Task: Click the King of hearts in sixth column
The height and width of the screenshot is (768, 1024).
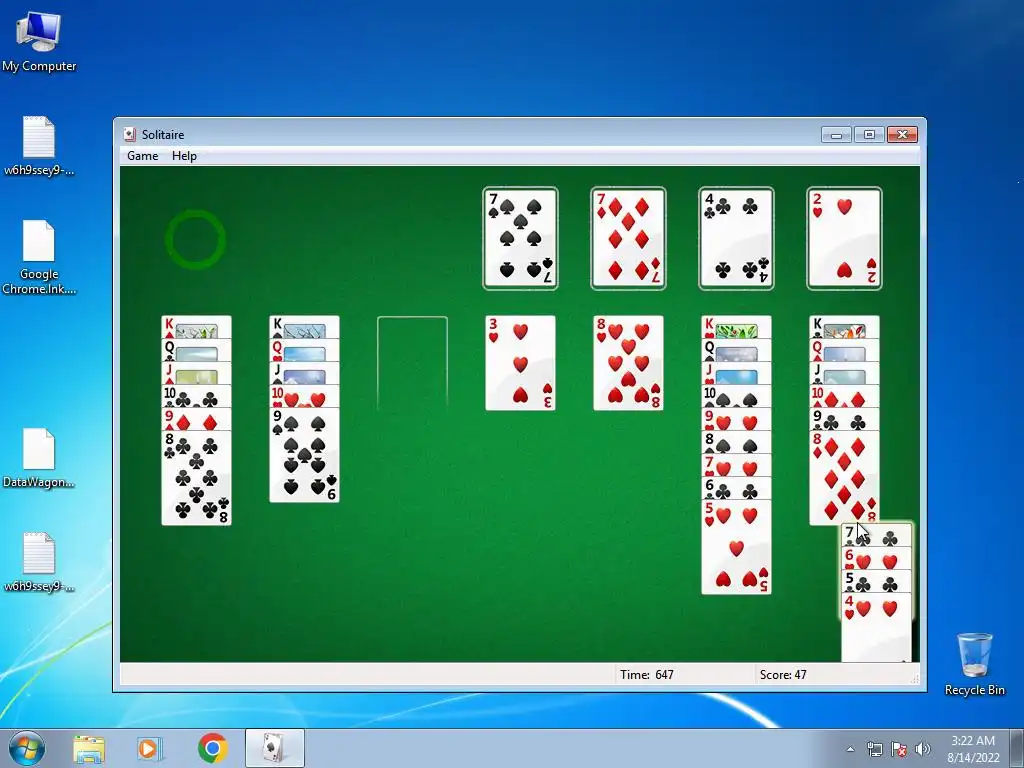Action: click(x=736, y=327)
